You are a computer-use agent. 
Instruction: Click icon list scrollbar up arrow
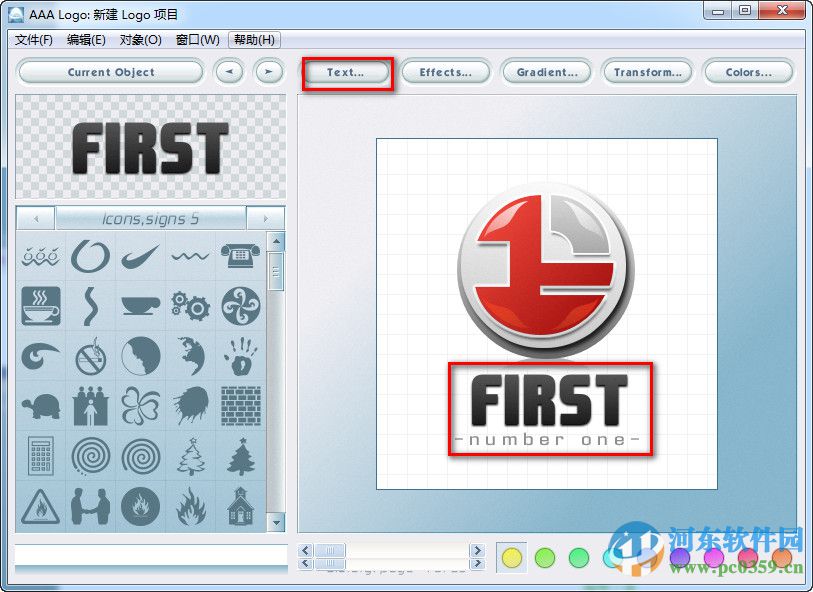pos(276,241)
